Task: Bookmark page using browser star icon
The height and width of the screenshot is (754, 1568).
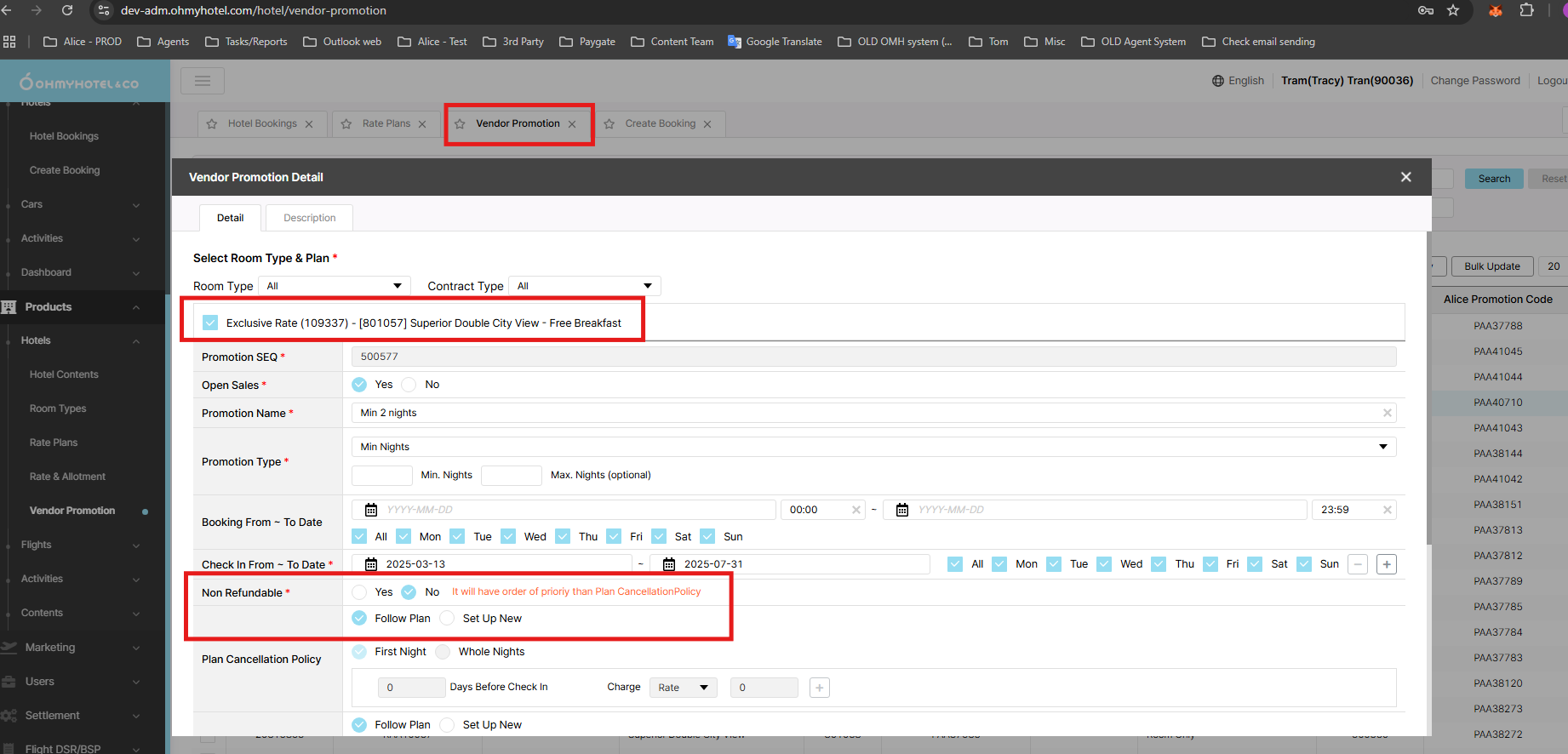Action: click(x=1453, y=10)
